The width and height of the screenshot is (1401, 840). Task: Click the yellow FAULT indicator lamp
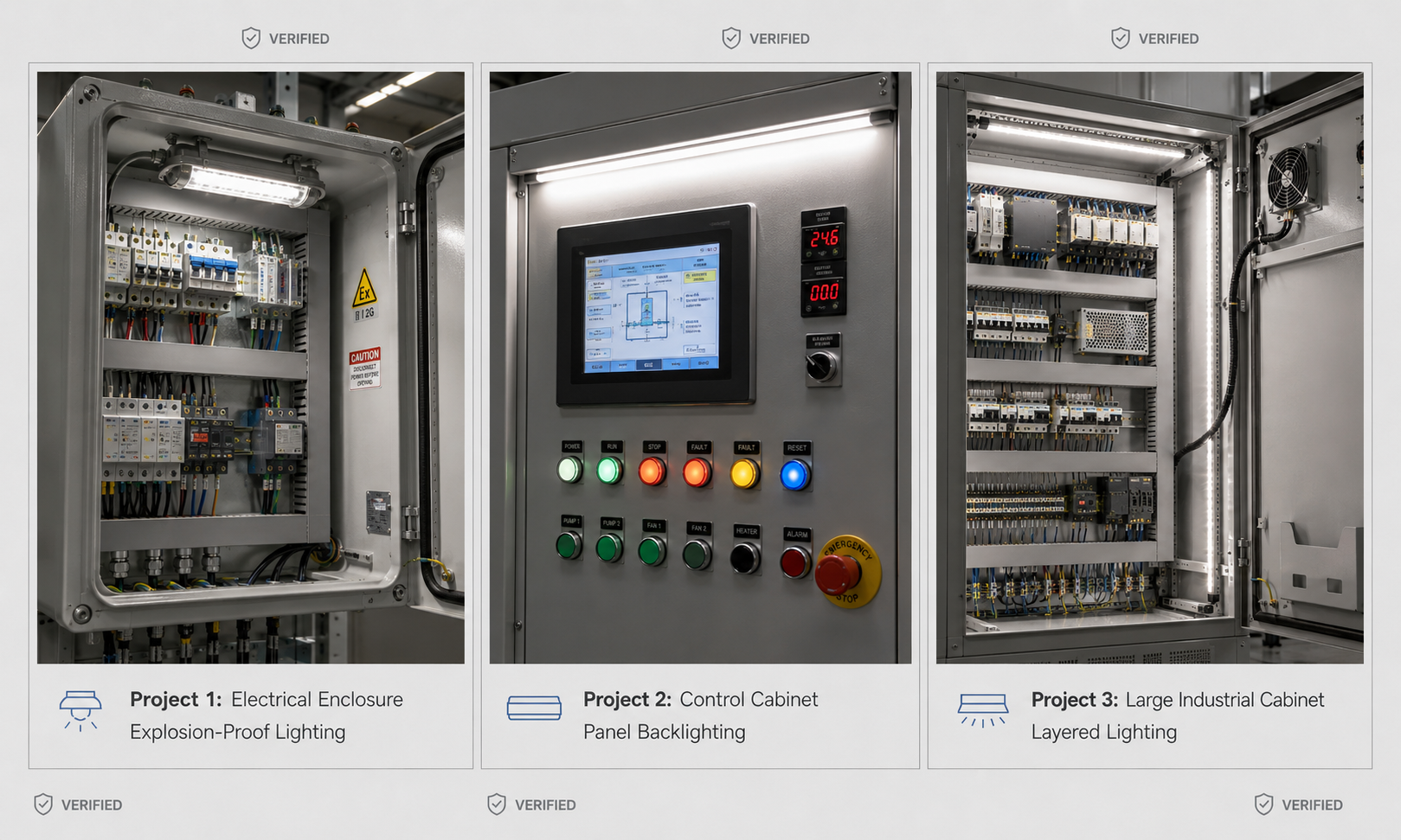745,474
